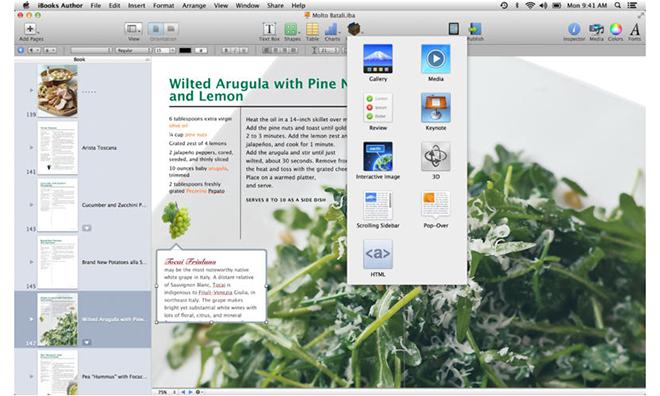
Task: Click the Wilted Arugula recipe title
Action: (x=258, y=90)
